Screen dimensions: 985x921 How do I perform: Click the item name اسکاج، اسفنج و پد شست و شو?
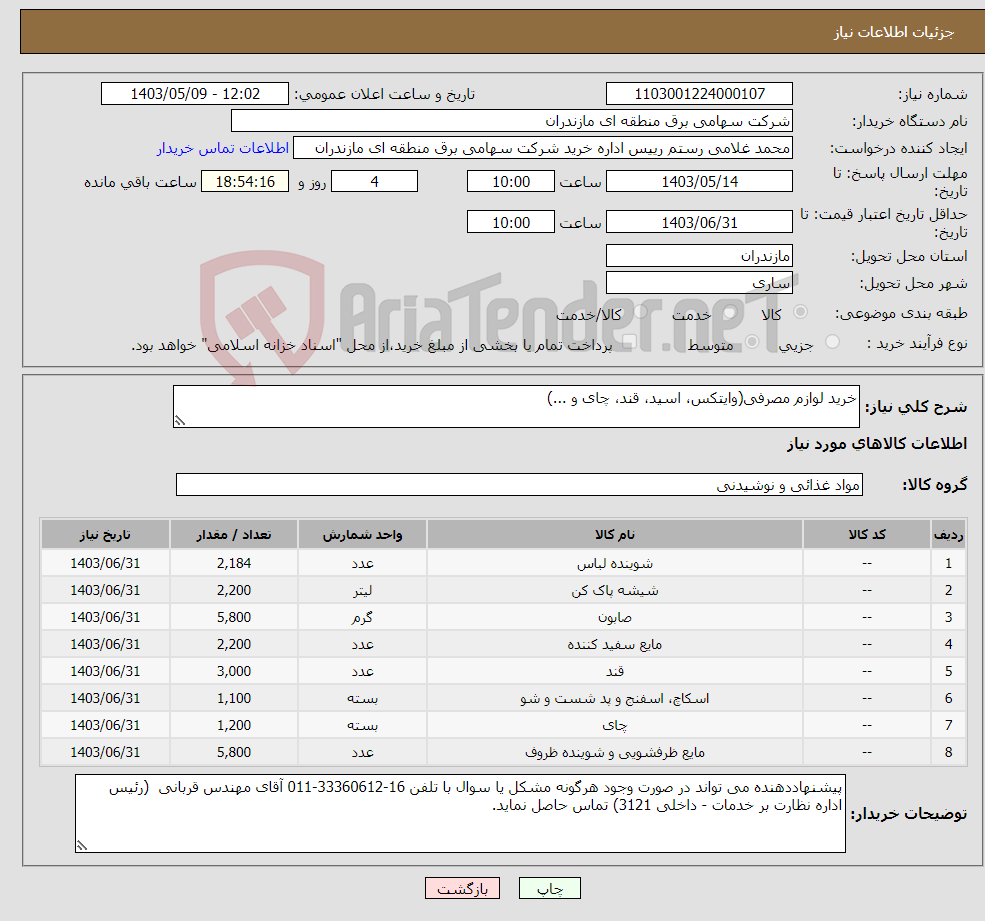pyautogui.click(x=614, y=699)
